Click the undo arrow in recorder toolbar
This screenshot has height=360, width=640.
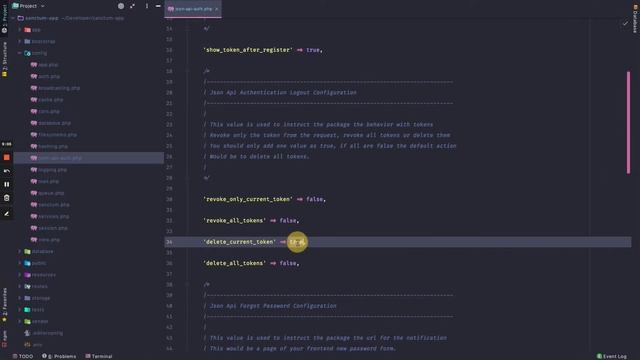tap(7, 171)
